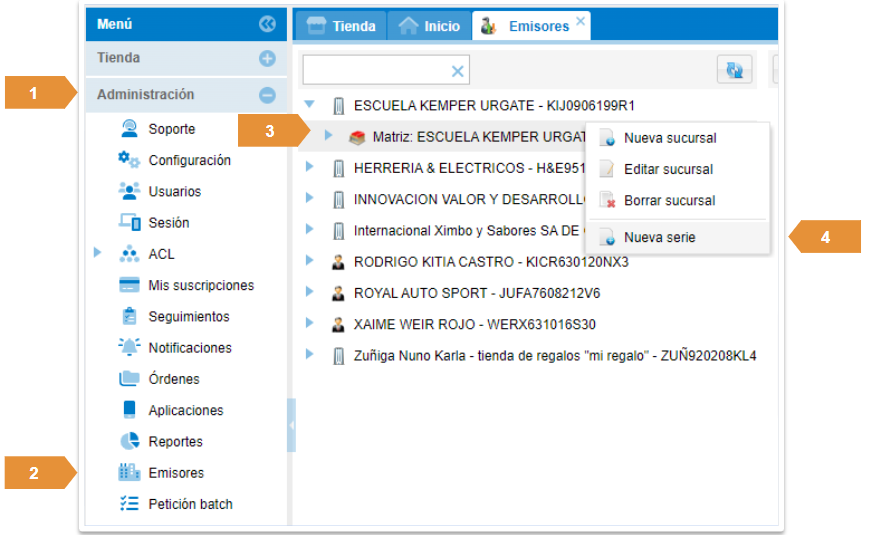
Task: Expand the Tienda section with plus
Action: [267, 59]
